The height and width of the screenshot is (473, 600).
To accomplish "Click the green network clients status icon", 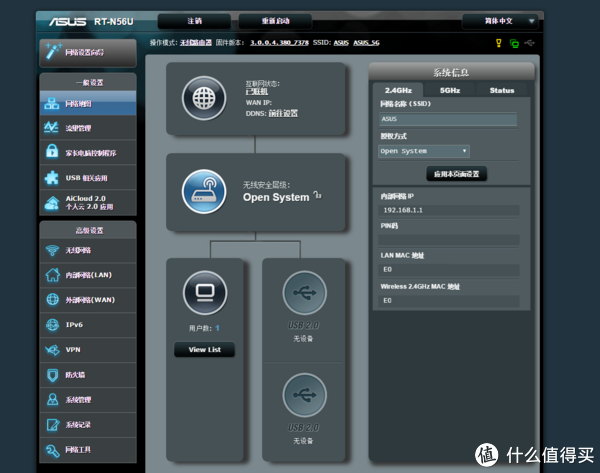I will tap(514, 43).
